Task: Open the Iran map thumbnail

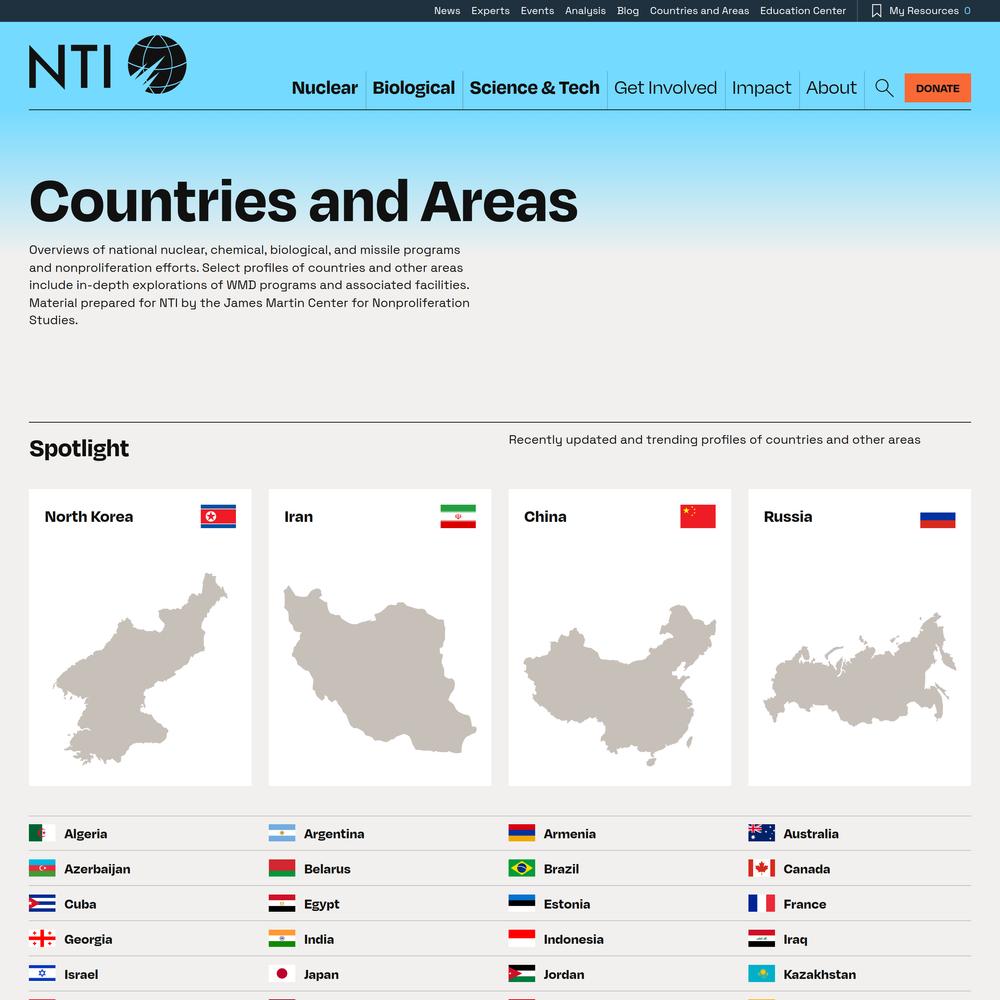Action: point(380,669)
